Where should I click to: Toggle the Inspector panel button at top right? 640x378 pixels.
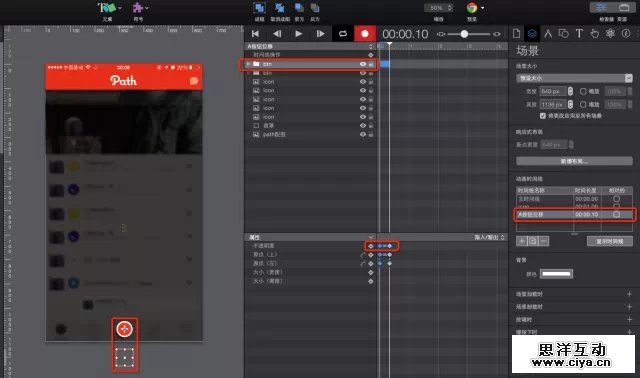pyautogui.click(x=601, y=7)
